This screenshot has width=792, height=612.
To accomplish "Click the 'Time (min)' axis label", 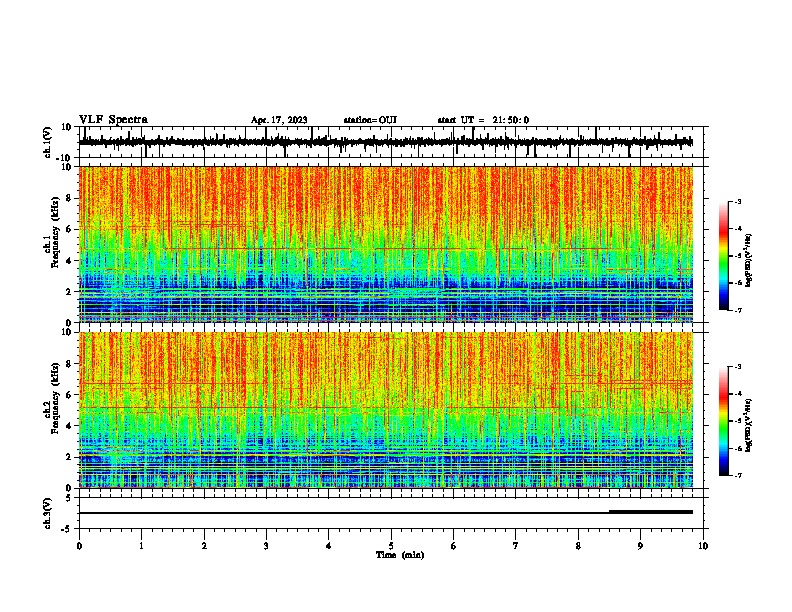I will click(x=400, y=555).
